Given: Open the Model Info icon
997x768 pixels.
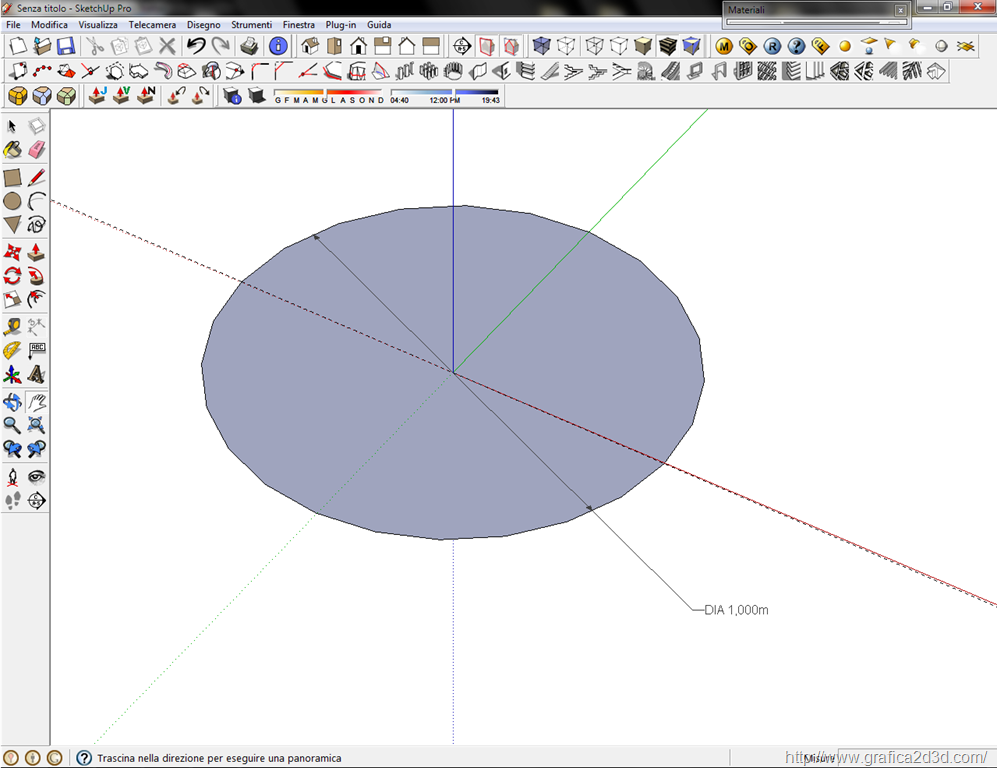Looking at the screenshot, I should (x=278, y=46).
